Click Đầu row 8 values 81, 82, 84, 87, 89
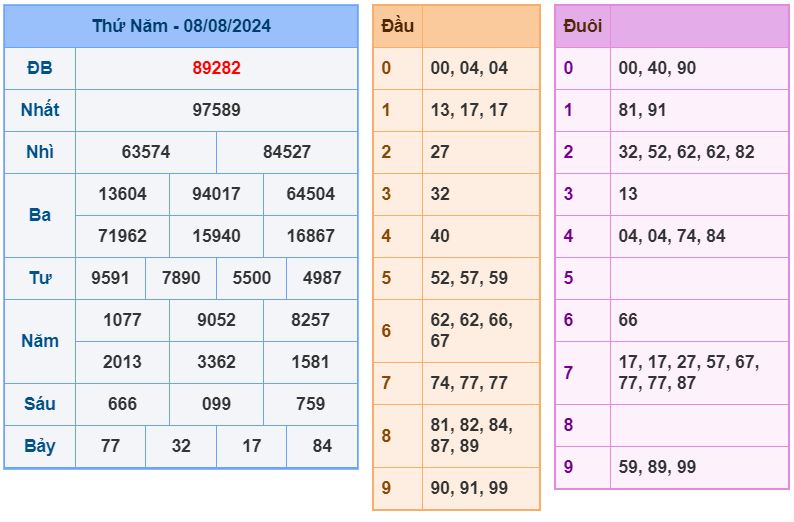Viewport: 794px width, 522px height. click(471, 435)
